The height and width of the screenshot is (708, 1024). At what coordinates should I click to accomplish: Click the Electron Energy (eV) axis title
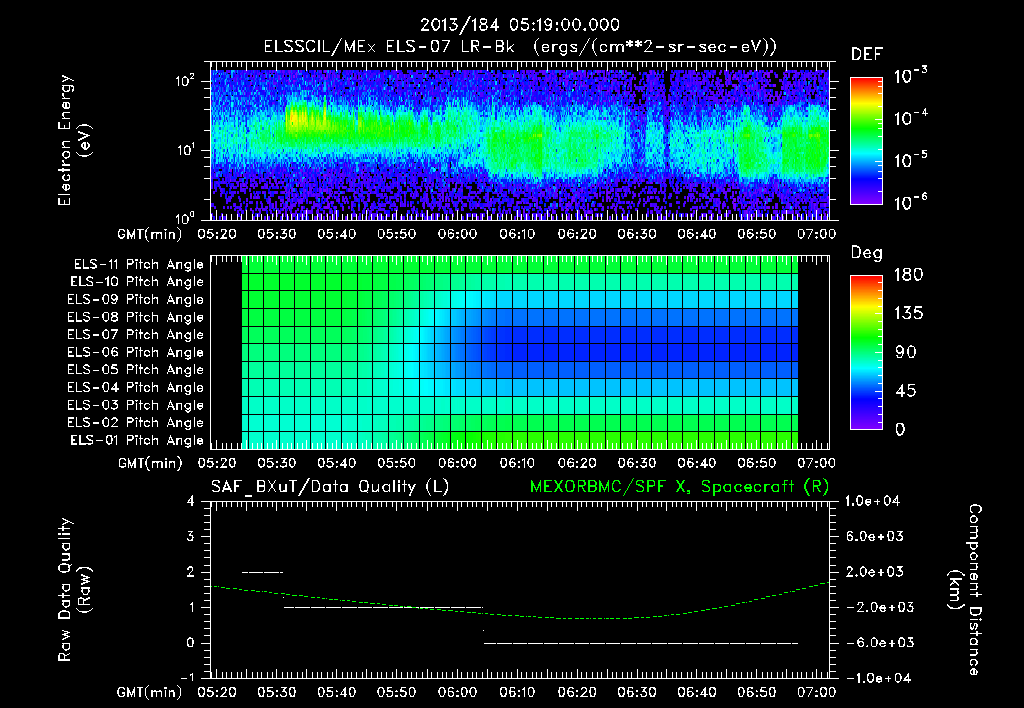point(74,140)
